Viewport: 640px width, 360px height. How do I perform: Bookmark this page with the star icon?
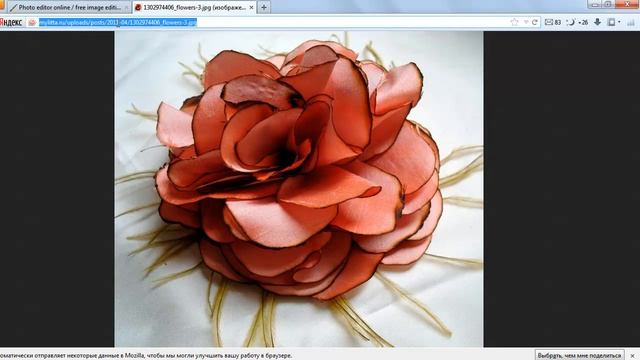coord(514,22)
